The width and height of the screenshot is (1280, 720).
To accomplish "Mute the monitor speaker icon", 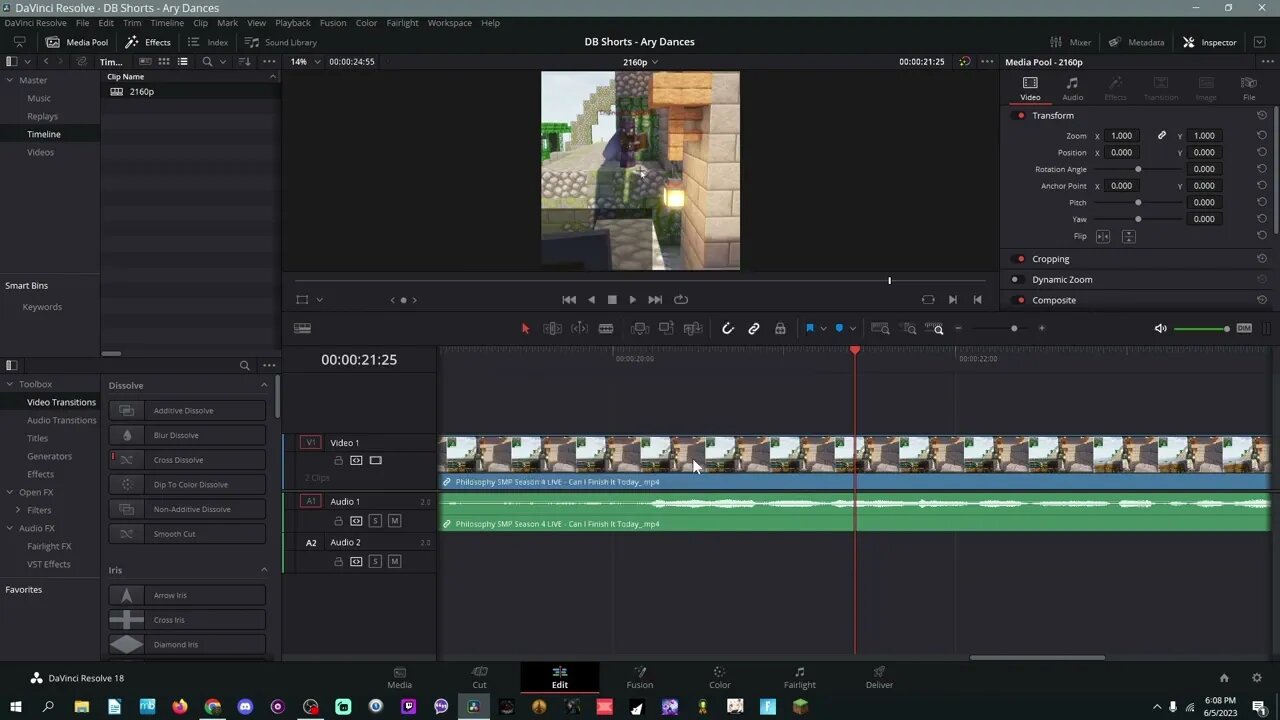I will click(x=1160, y=328).
